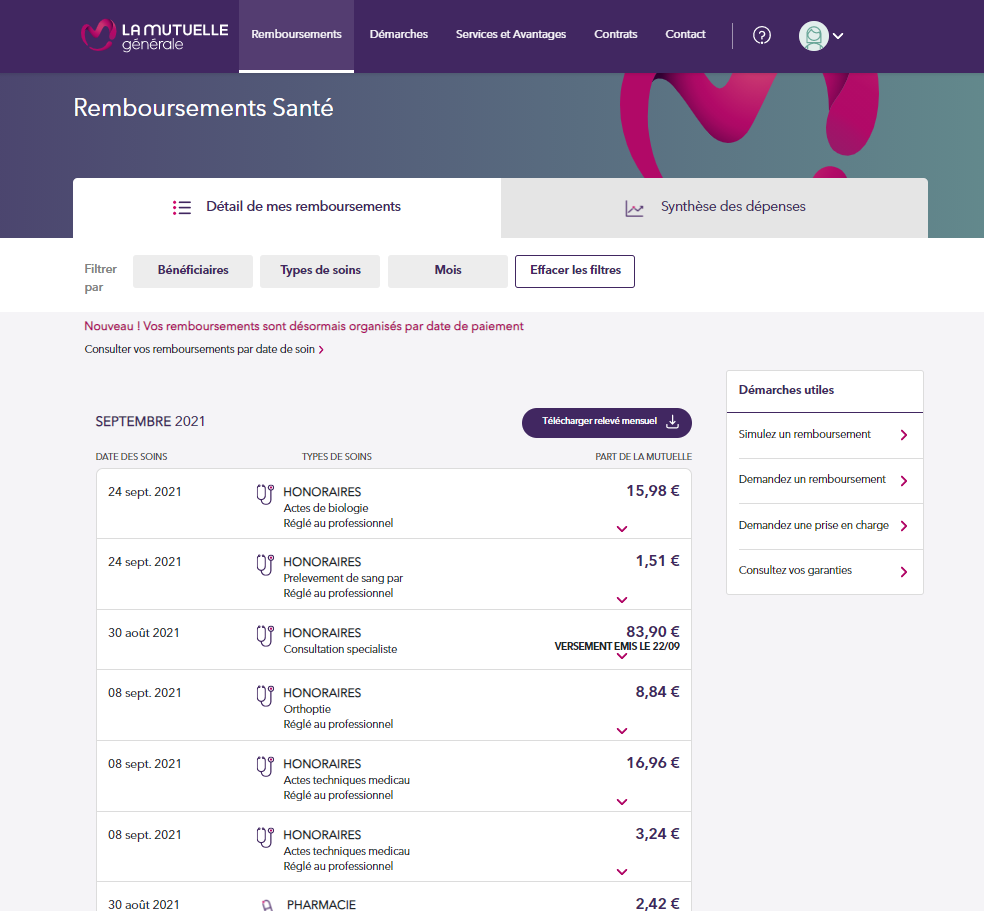
Task: Open the Mois filter
Action: pos(447,270)
